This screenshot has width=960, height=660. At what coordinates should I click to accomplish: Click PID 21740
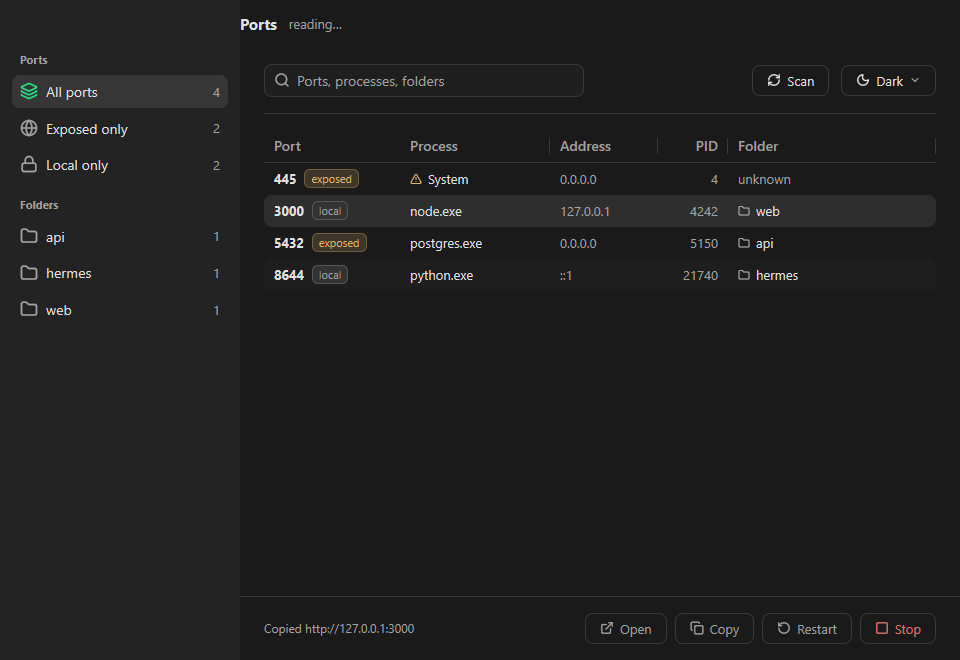(x=700, y=276)
